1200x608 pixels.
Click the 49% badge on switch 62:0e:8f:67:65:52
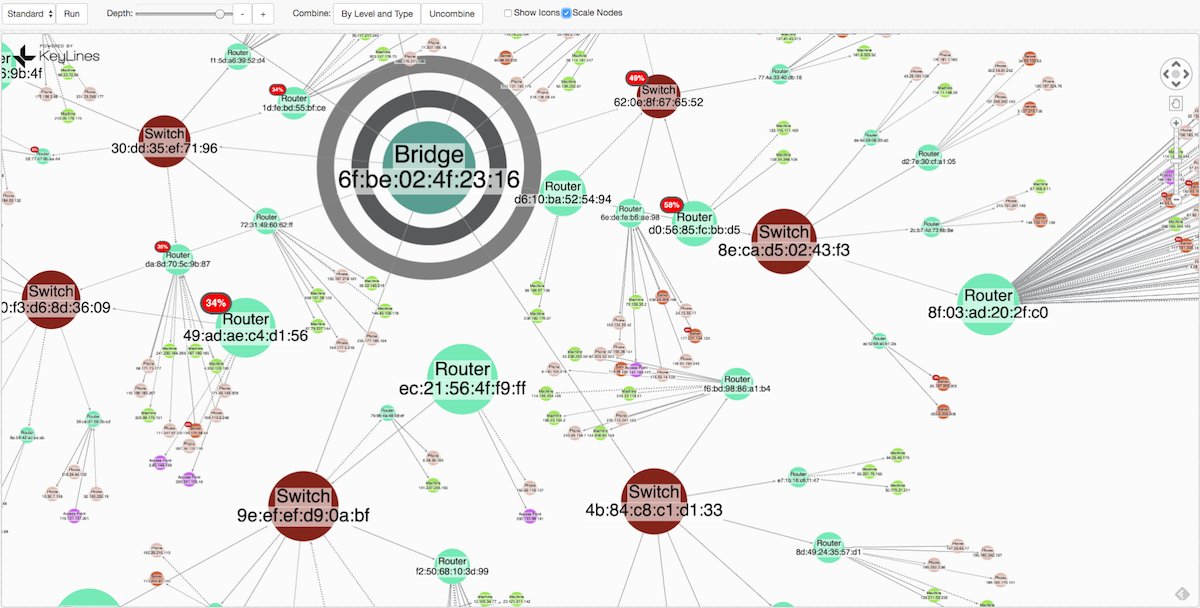pos(637,76)
